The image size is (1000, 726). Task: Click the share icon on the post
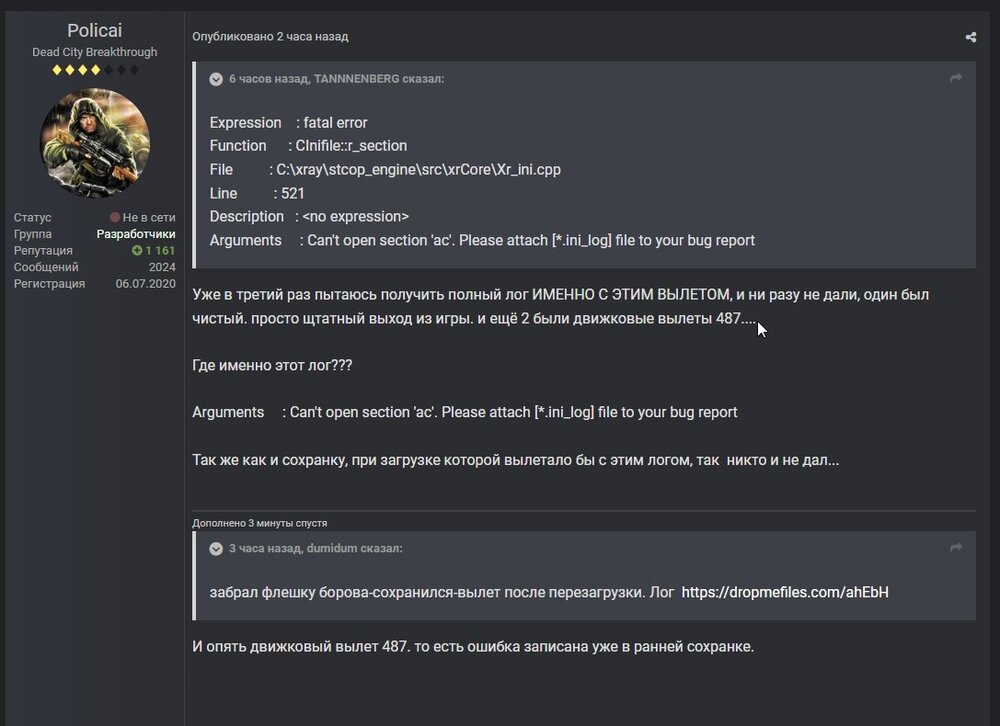point(970,37)
